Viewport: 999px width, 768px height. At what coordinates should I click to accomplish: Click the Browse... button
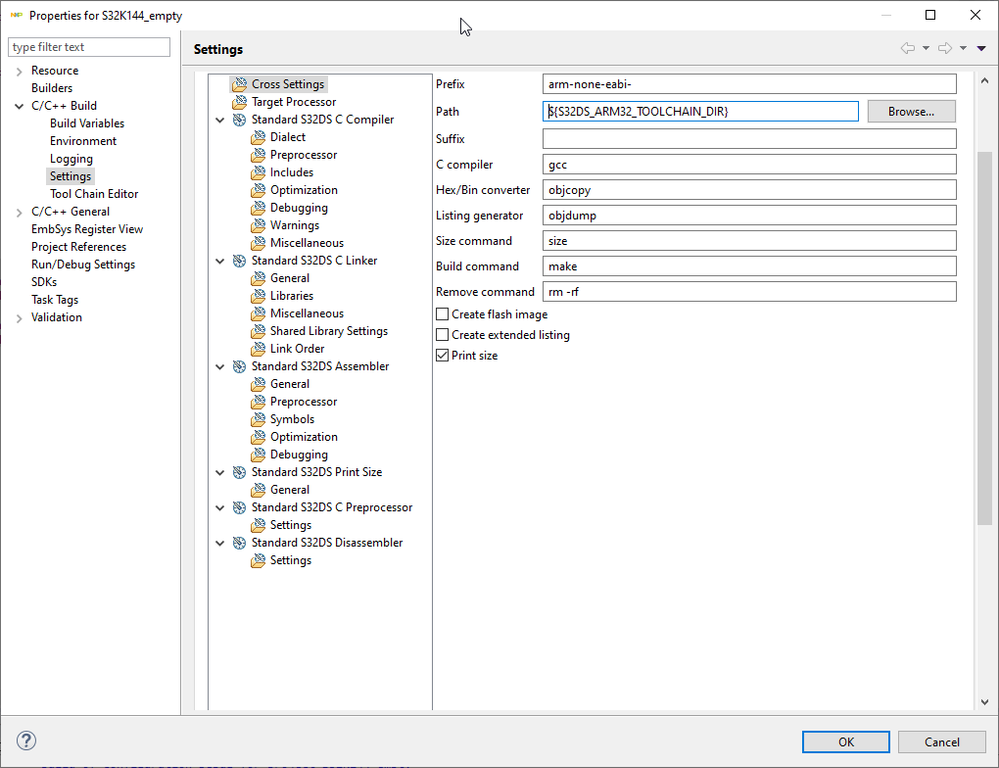point(911,112)
